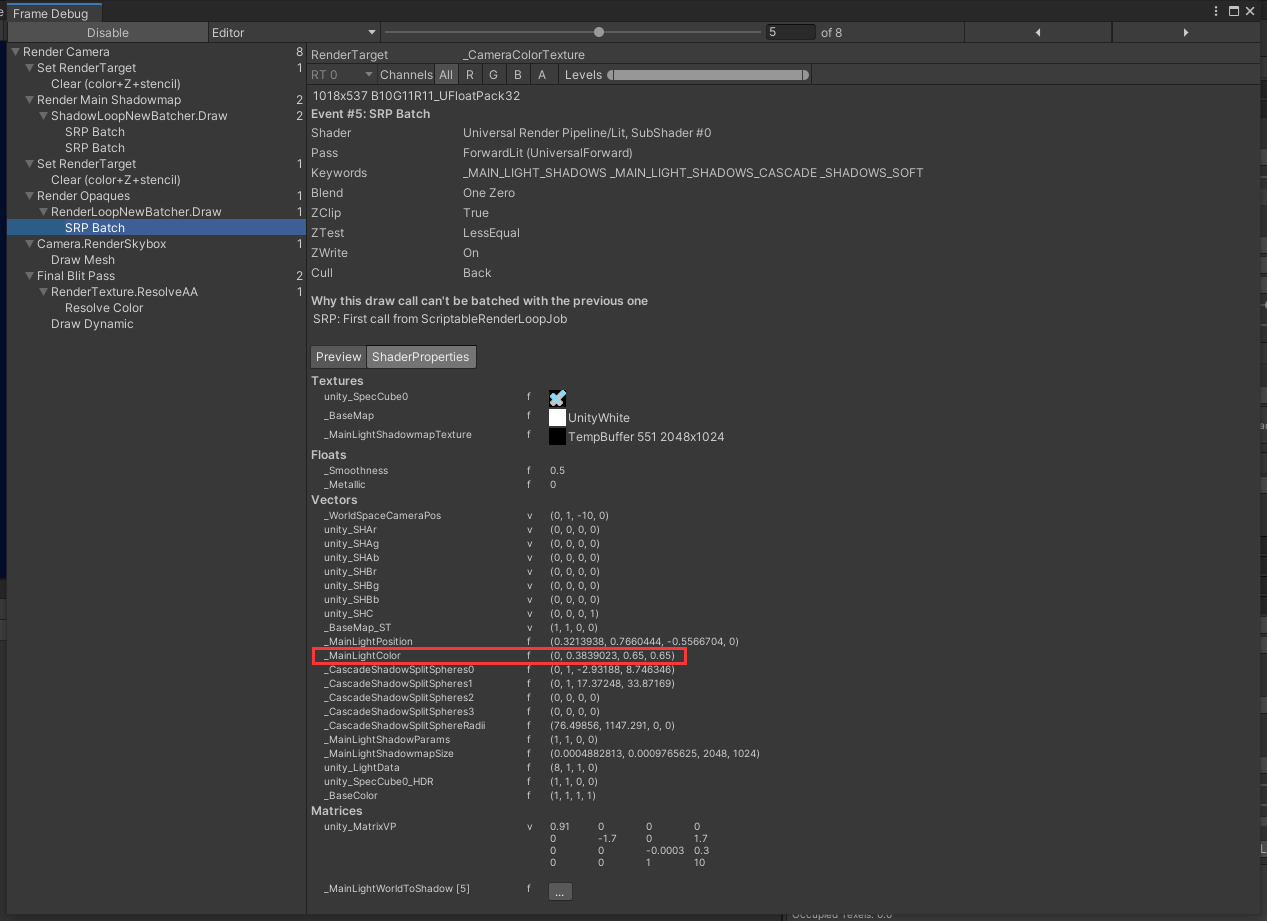Go to previous event arrow button
Viewport: 1267px width, 921px height.
tap(1038, 32)
